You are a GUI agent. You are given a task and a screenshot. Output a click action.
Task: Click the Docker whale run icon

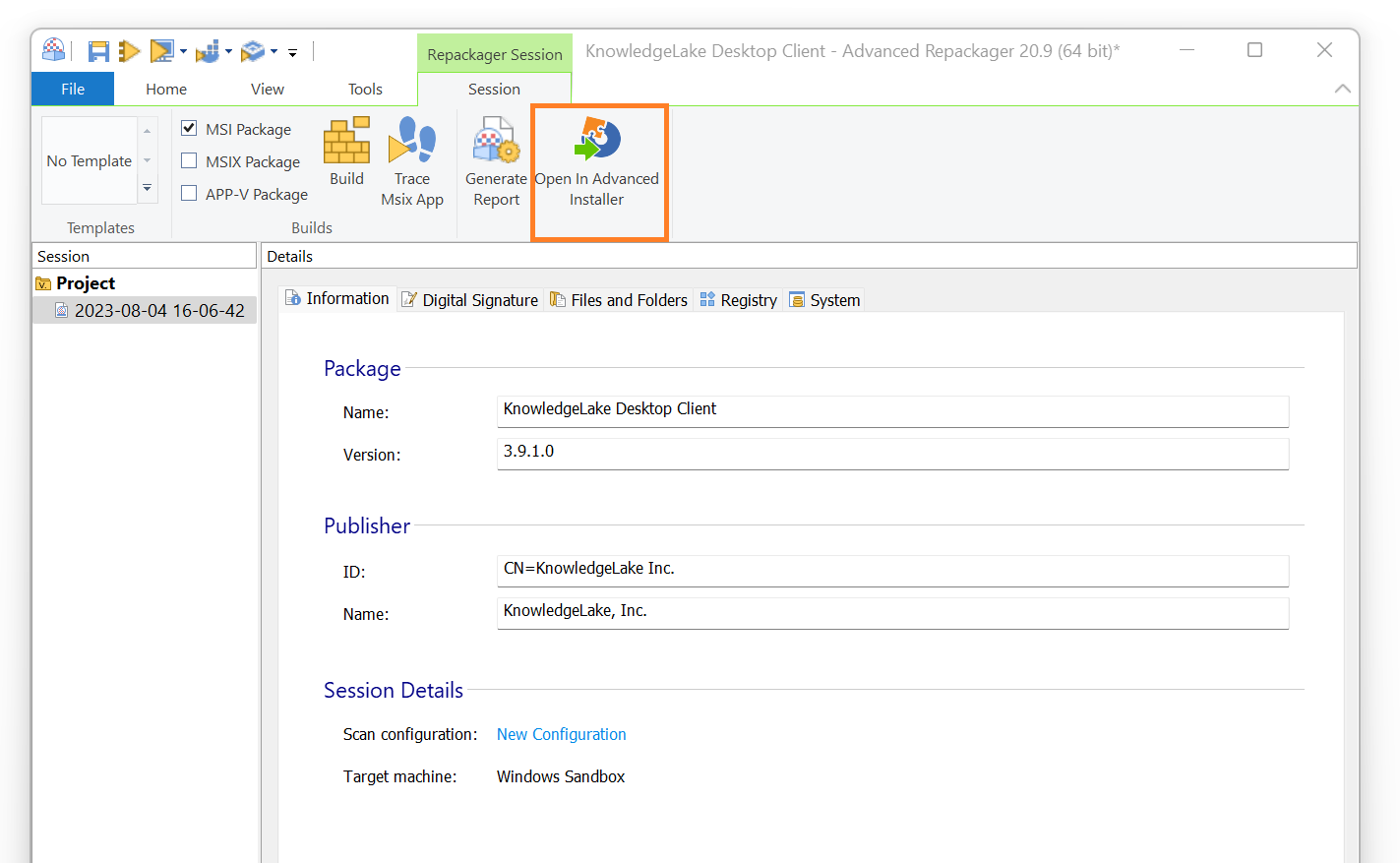(208, 51)
